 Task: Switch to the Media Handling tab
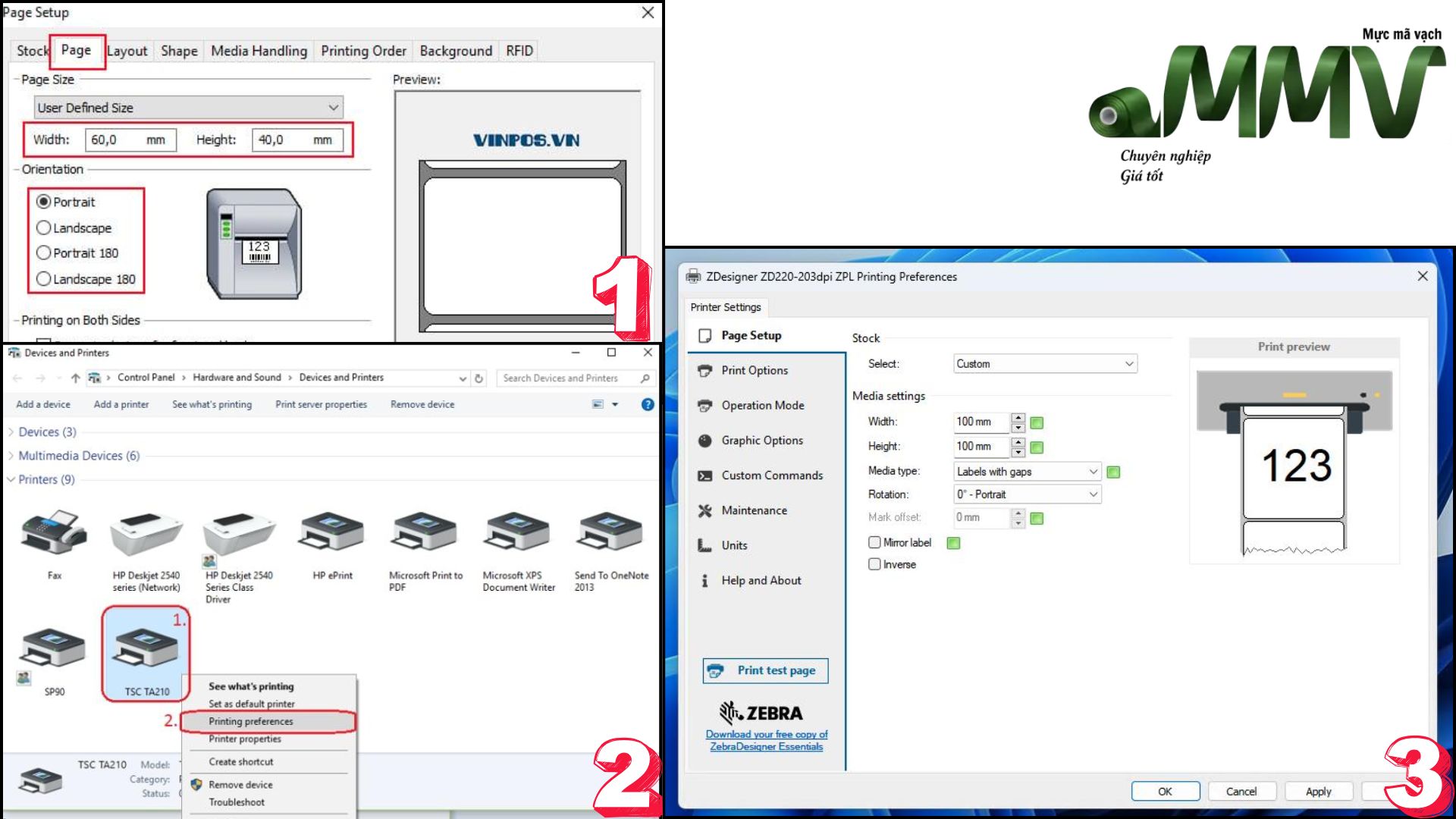pos(259,51)
